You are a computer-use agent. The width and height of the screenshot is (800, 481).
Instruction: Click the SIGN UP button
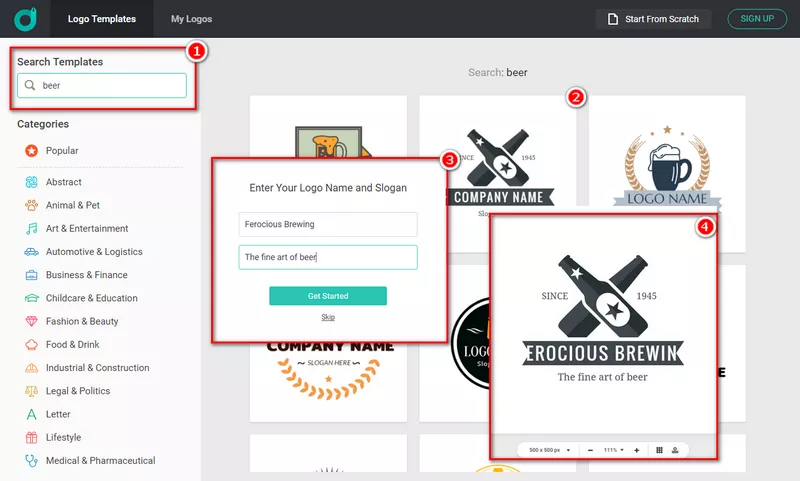point(757,19)
